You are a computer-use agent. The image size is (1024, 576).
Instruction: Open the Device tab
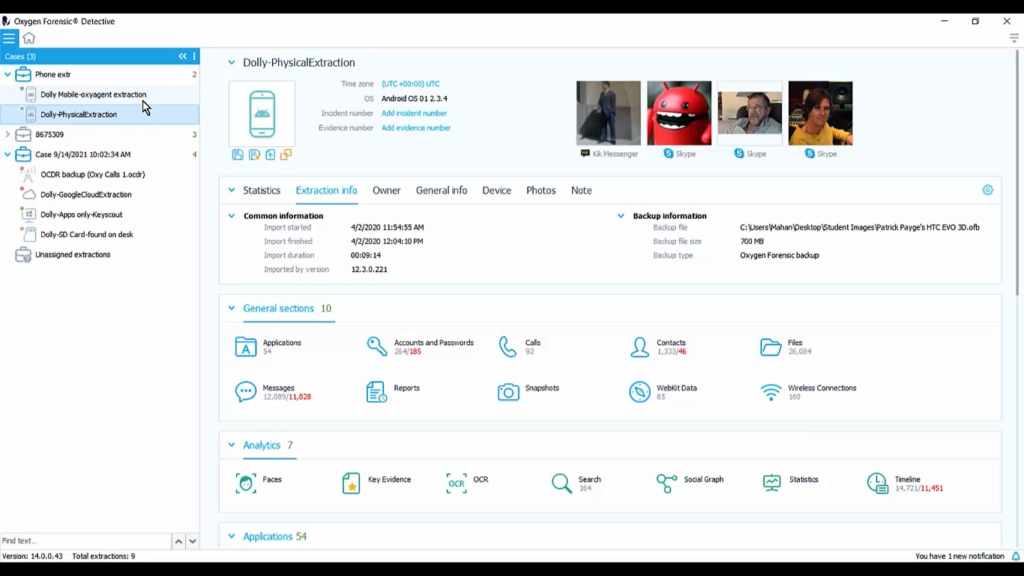tap(496, 190)
